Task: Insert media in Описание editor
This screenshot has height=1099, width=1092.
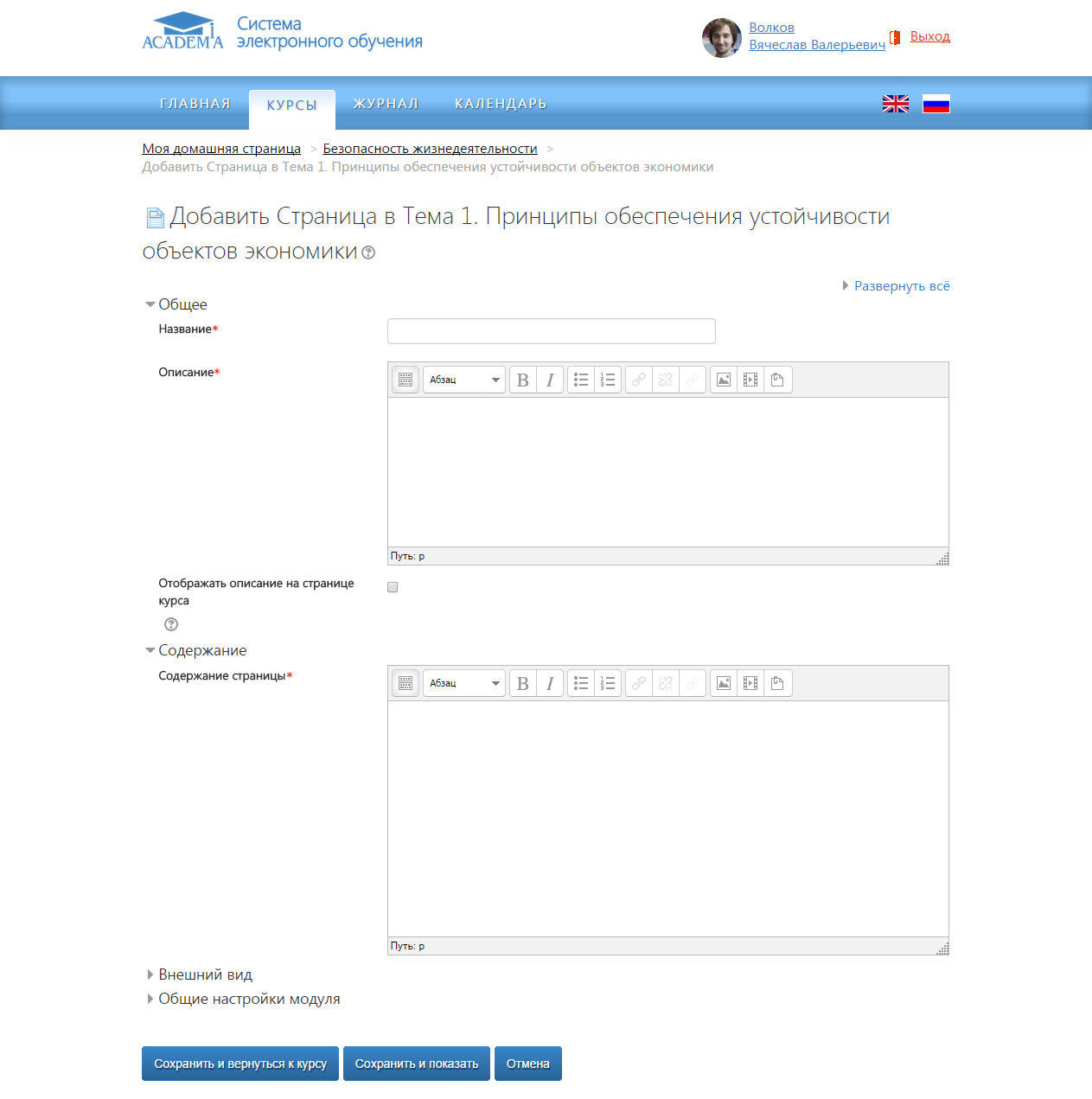Action: [x=750, y=380]
